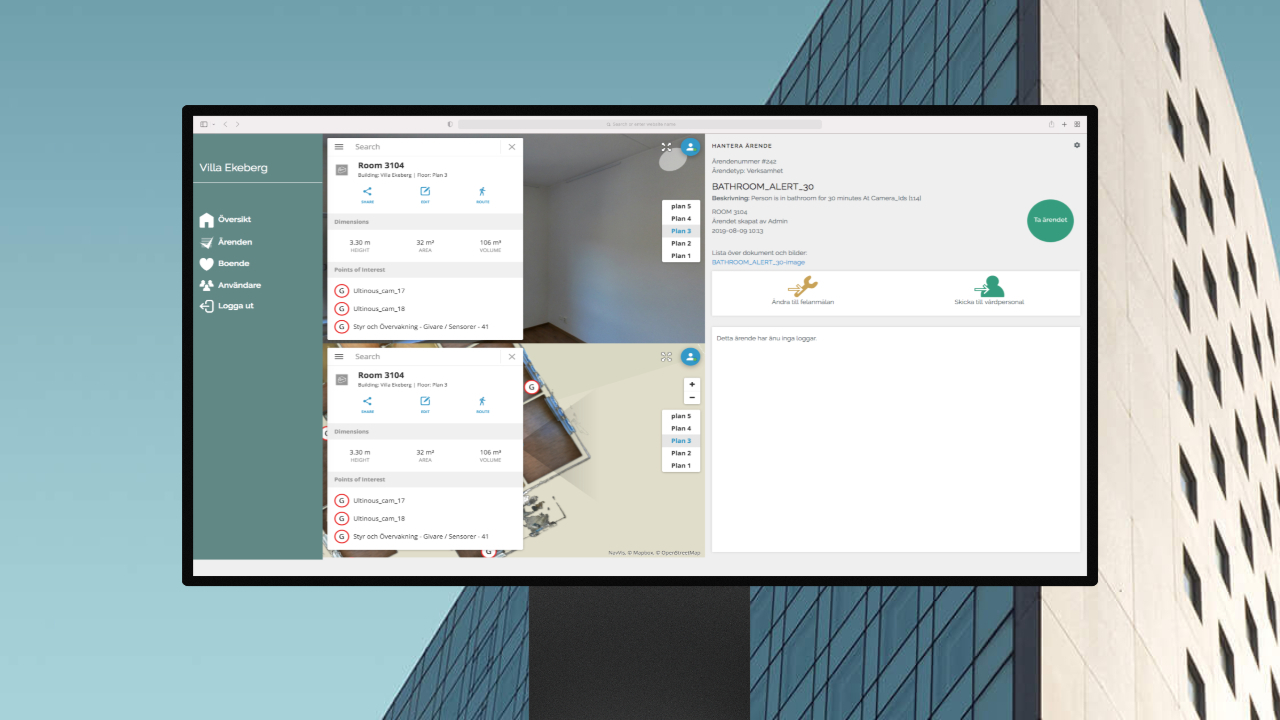Click the 'Skicka till vårdpersonal' person icon
This screenshot has width=1280, height=720.
click(989, 286)
